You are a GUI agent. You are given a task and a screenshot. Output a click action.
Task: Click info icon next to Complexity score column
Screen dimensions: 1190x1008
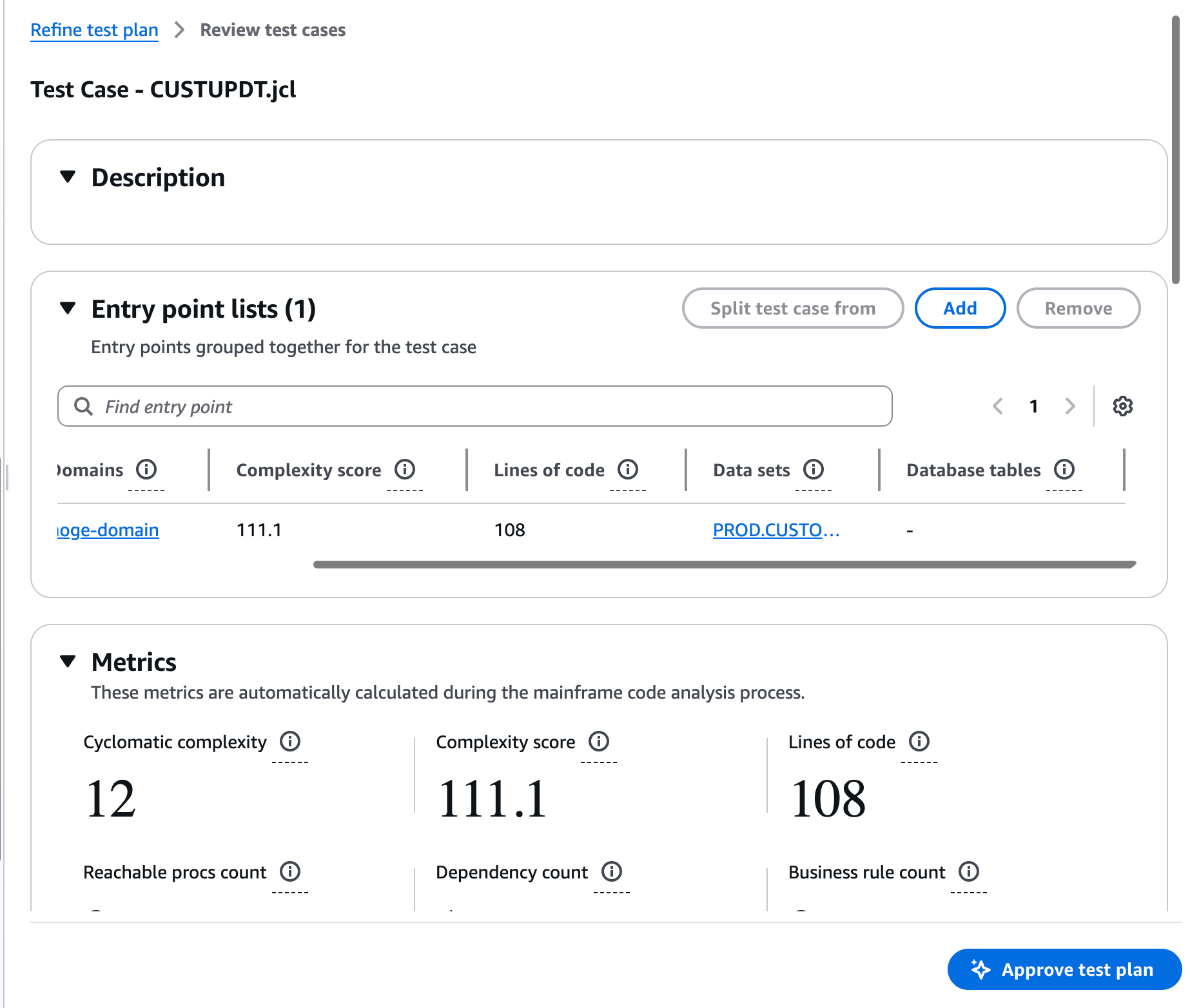405,469
